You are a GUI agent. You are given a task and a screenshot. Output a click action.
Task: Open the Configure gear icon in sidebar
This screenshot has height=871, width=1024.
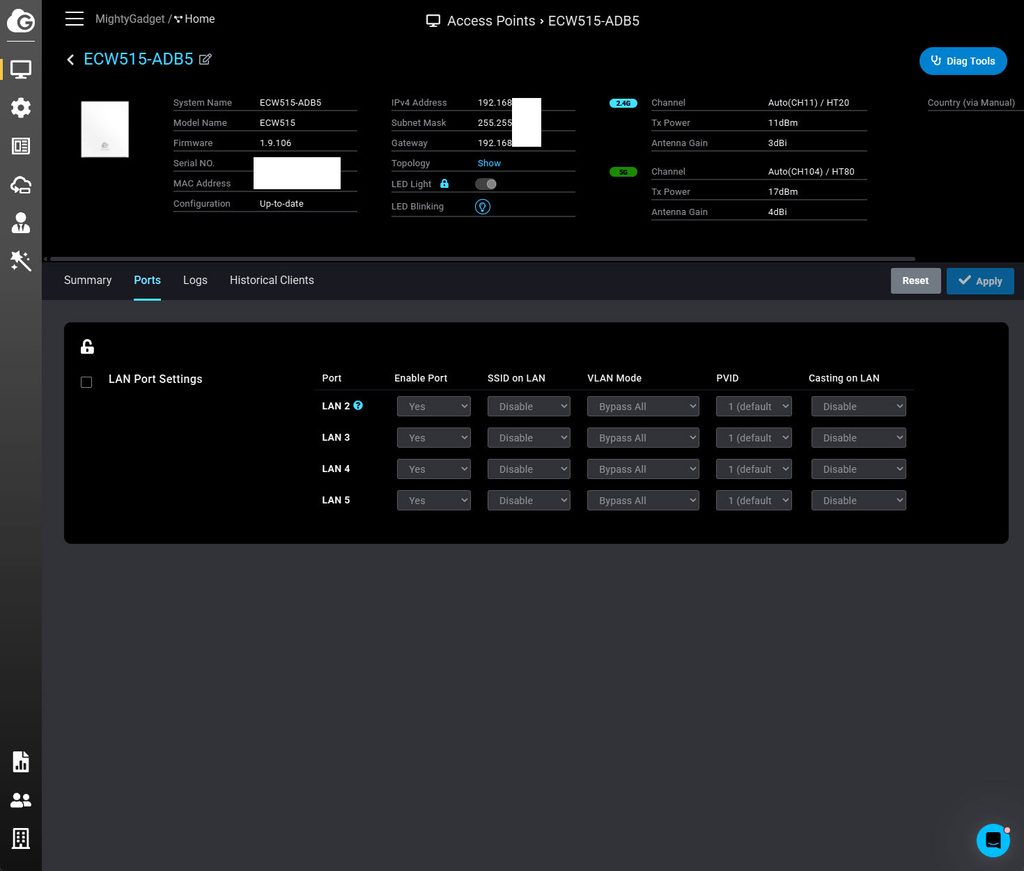click(21, 108)
